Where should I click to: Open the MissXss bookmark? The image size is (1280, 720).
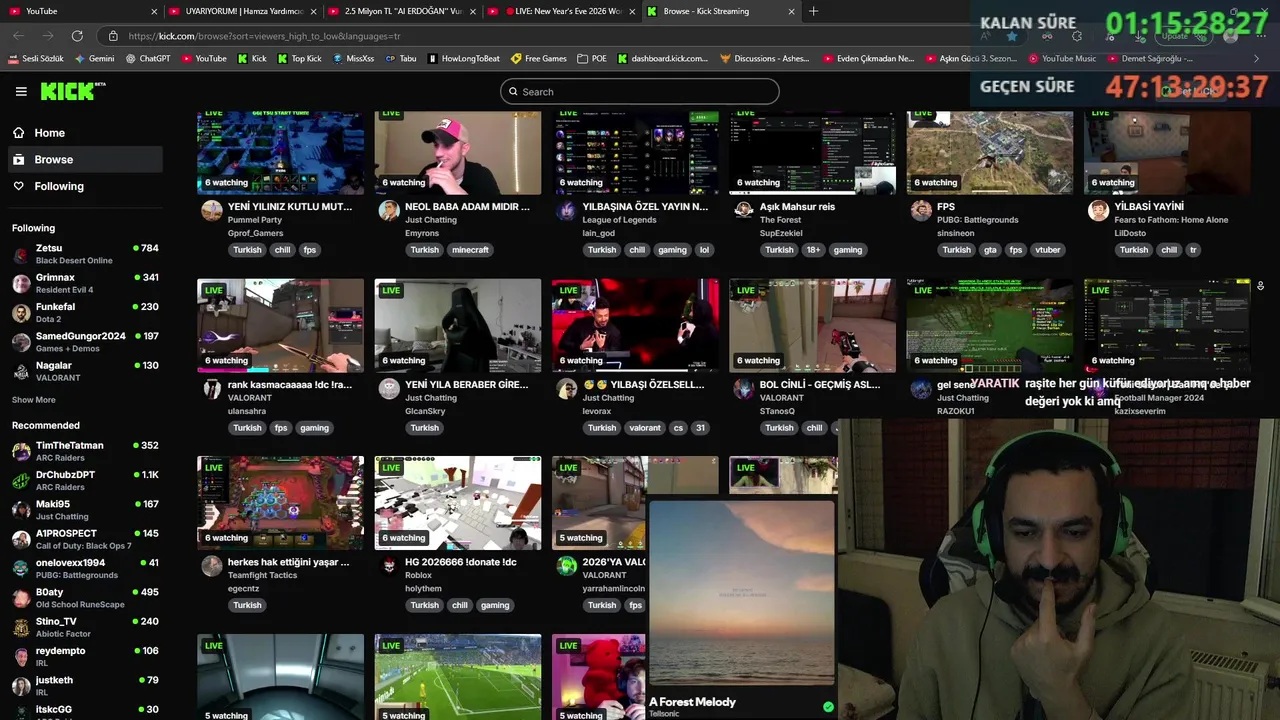tap(353, 58)
